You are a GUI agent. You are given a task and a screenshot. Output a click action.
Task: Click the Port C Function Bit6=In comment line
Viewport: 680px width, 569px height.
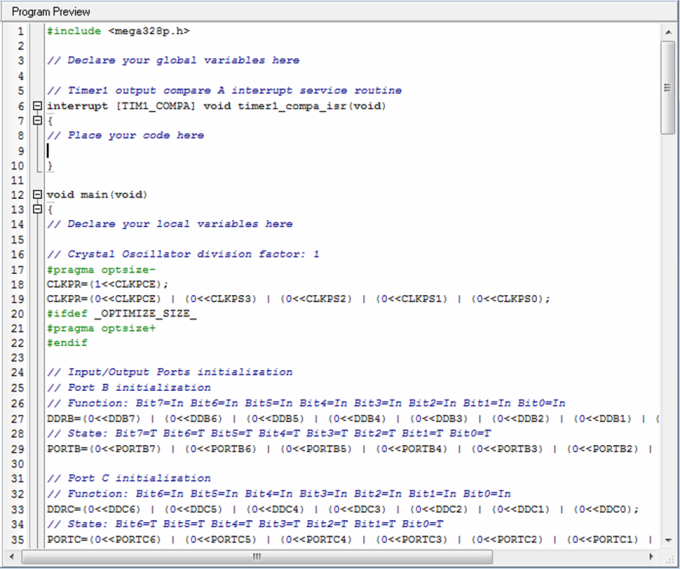279,494
